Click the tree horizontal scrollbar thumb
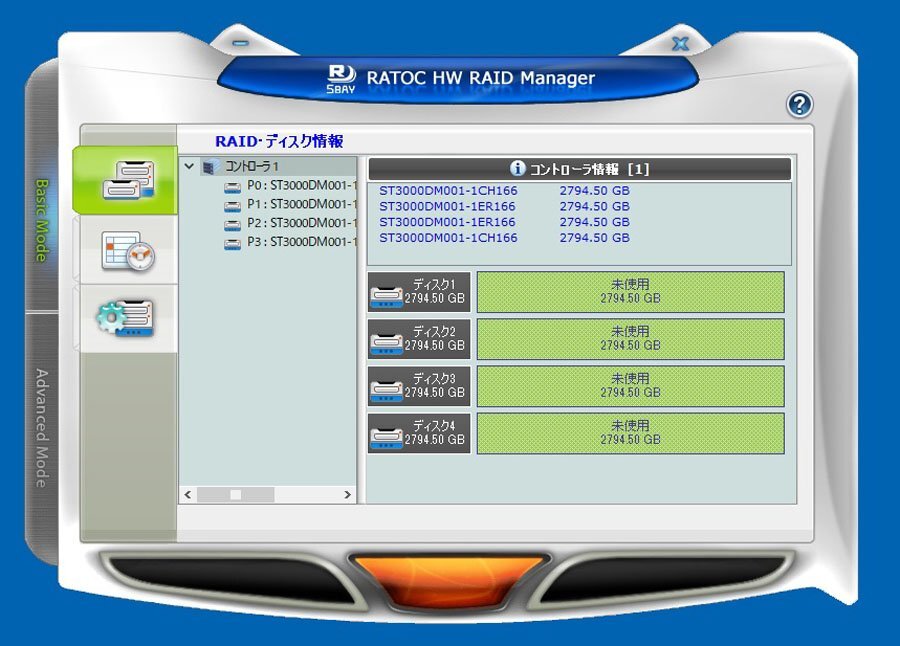Image resolution: width=900 pixels, height=646 pixels. (235, 494)
